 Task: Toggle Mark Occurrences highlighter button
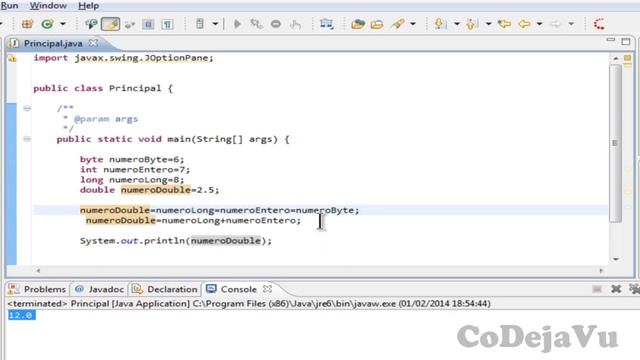[110, 24]
